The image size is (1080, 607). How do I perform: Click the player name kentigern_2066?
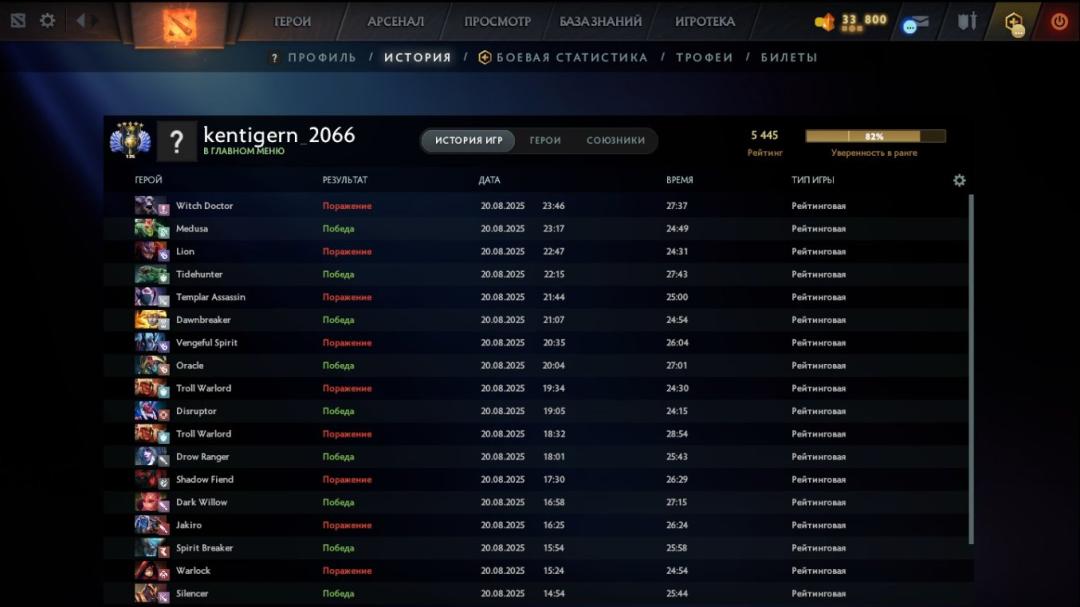coord(279,134)
